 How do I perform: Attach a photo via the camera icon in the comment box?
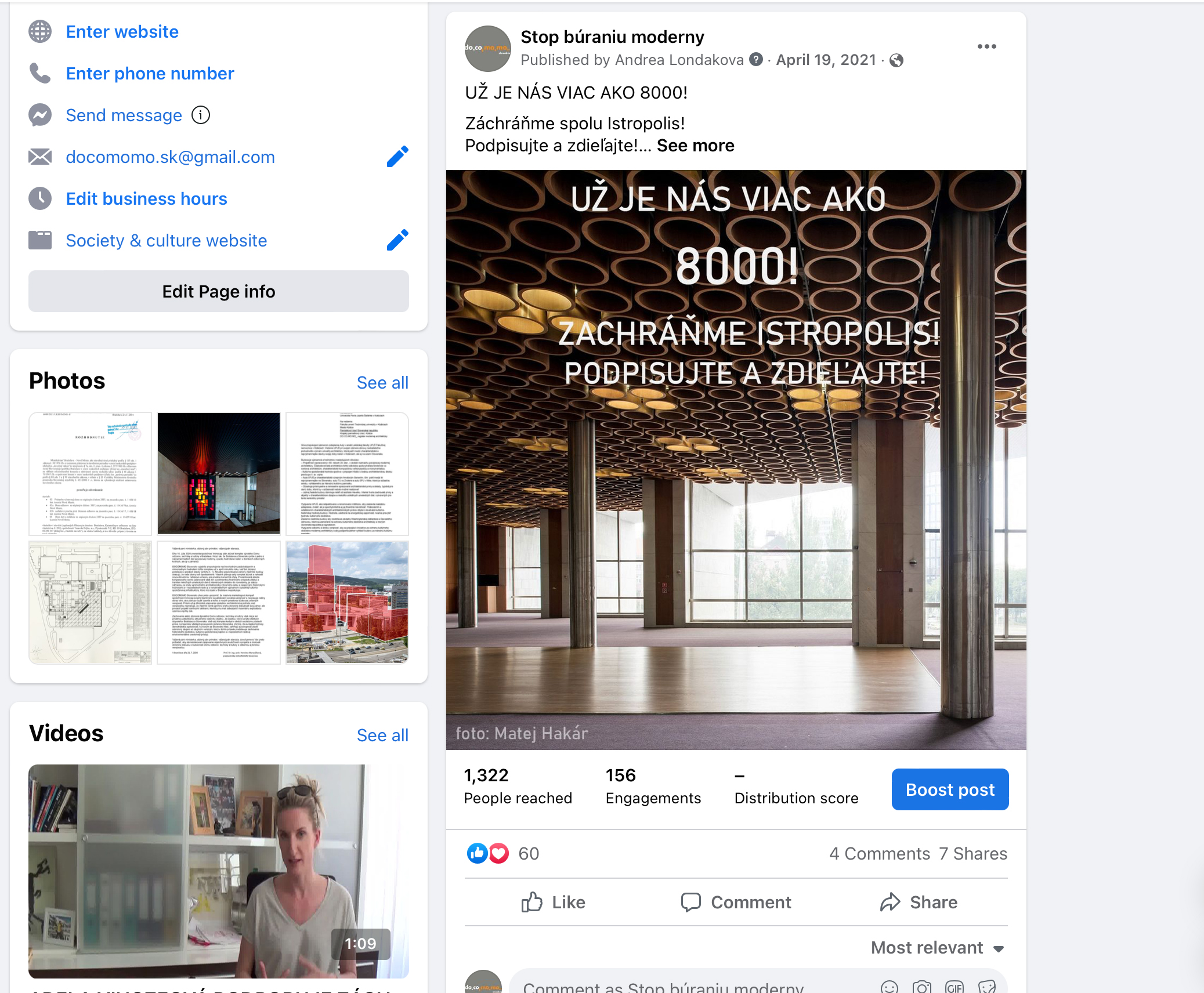921,987
